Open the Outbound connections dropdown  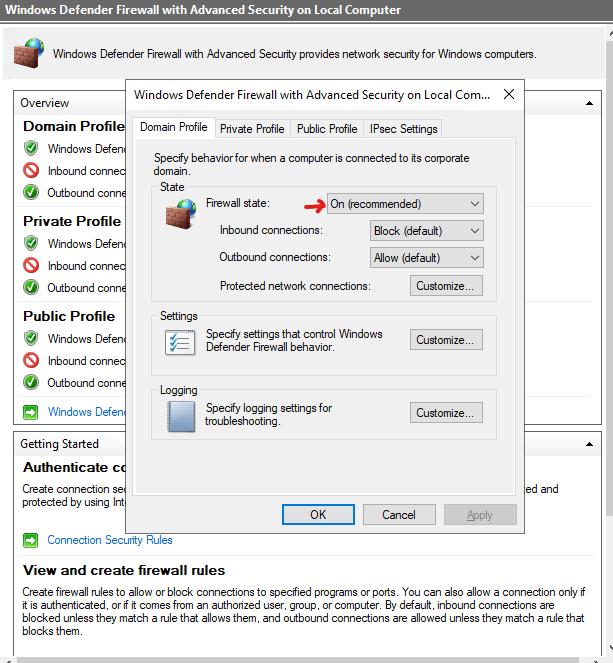tap(426, 258)
